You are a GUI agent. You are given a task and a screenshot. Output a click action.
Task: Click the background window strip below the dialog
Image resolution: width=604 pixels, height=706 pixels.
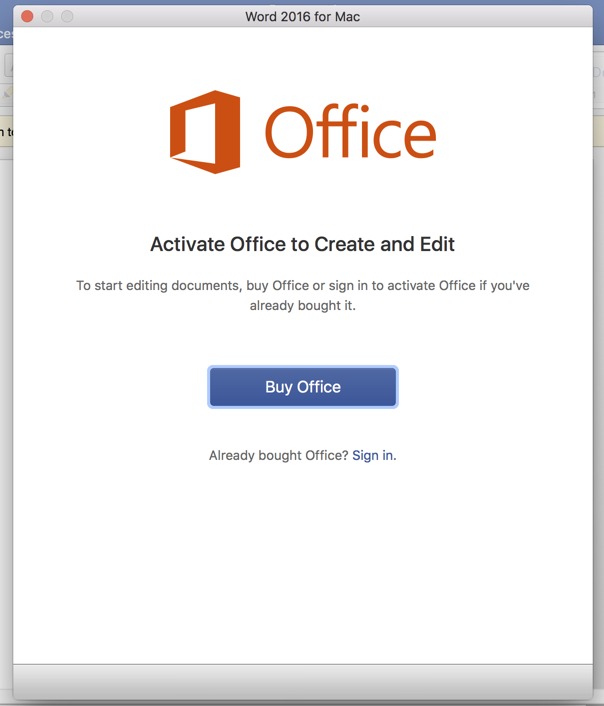[302, 702]
